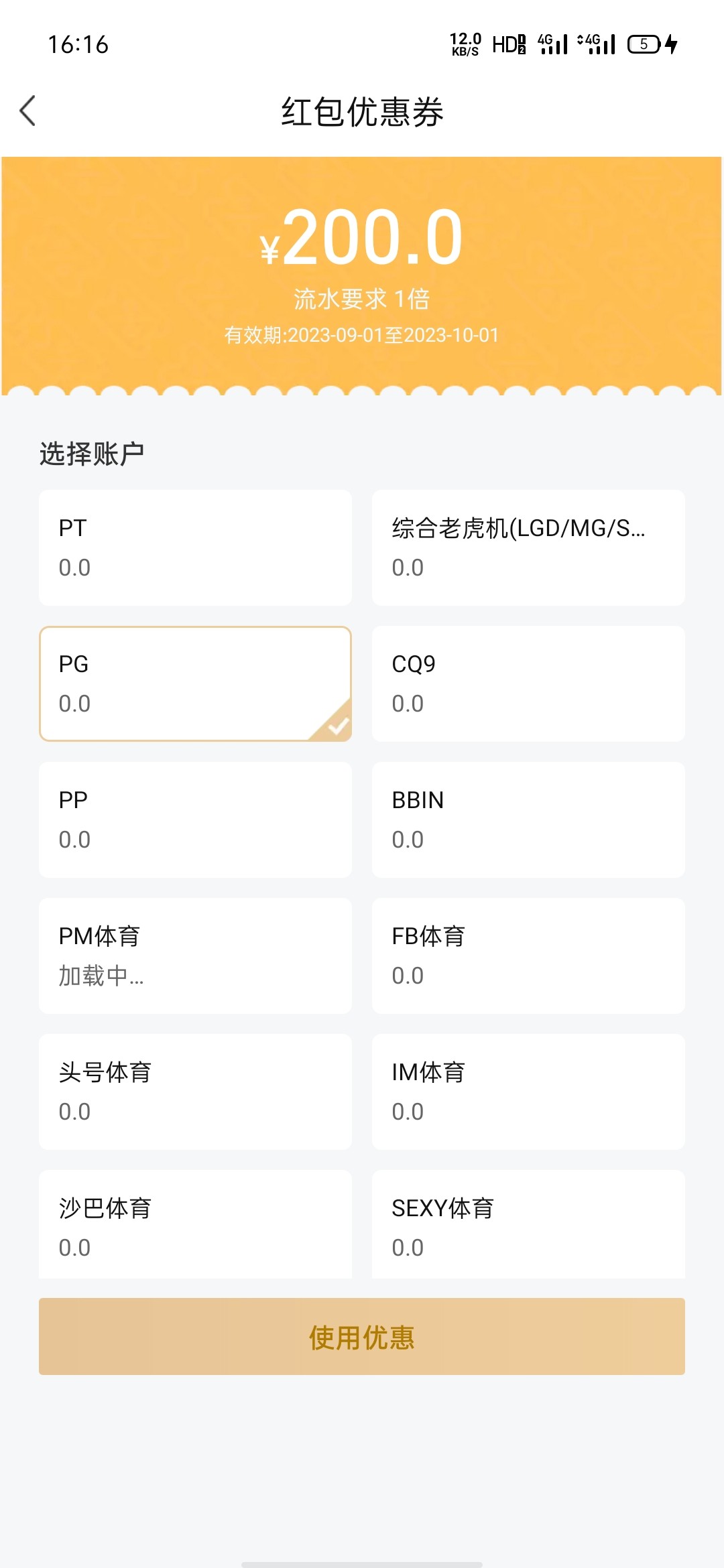Select the 沙巴体育 account

(195, 1225)
